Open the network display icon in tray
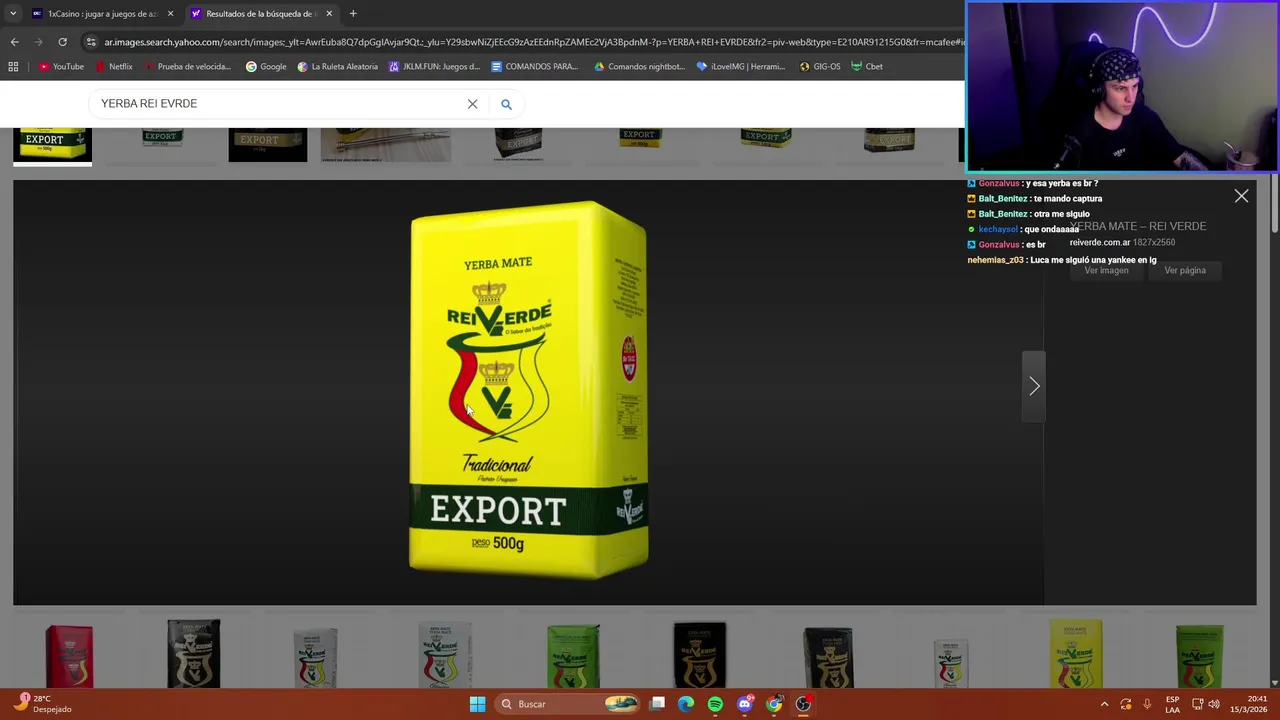 [1197, 704]
